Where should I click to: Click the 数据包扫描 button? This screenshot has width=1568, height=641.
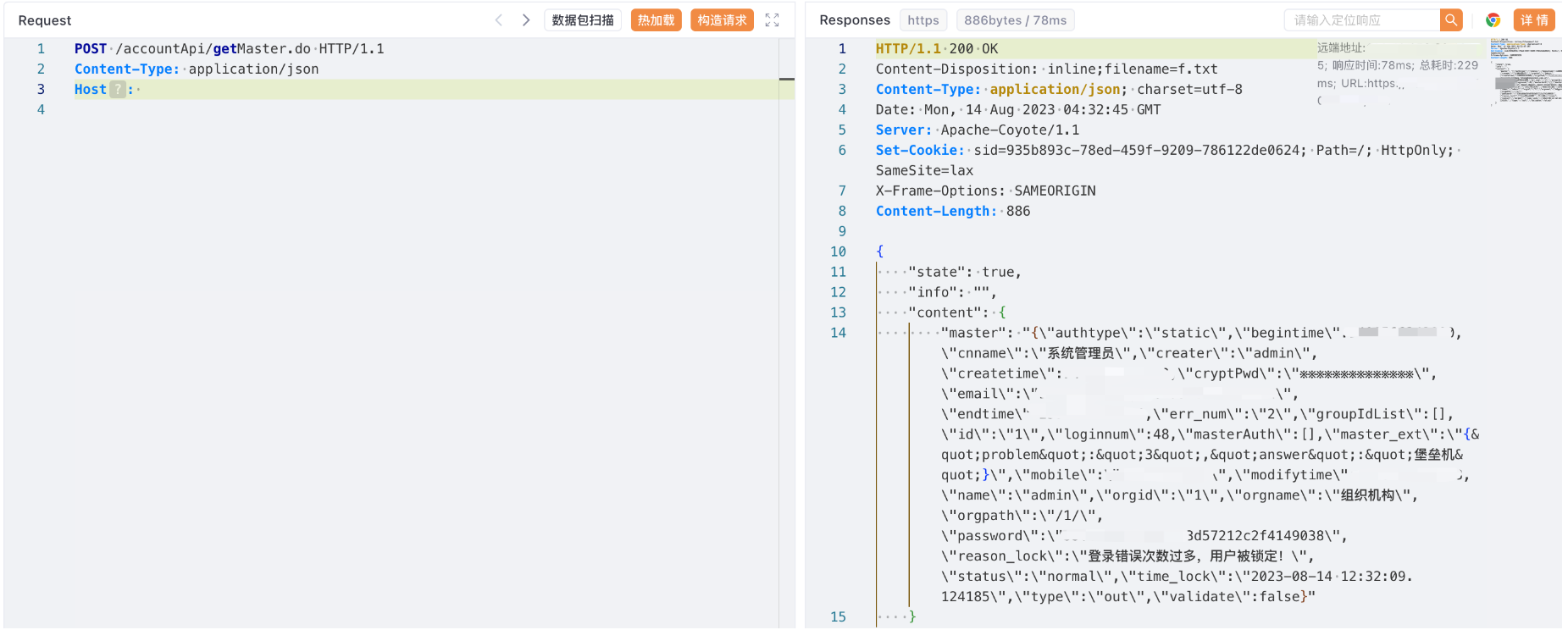pyautogui.click(x=583, y=20)
